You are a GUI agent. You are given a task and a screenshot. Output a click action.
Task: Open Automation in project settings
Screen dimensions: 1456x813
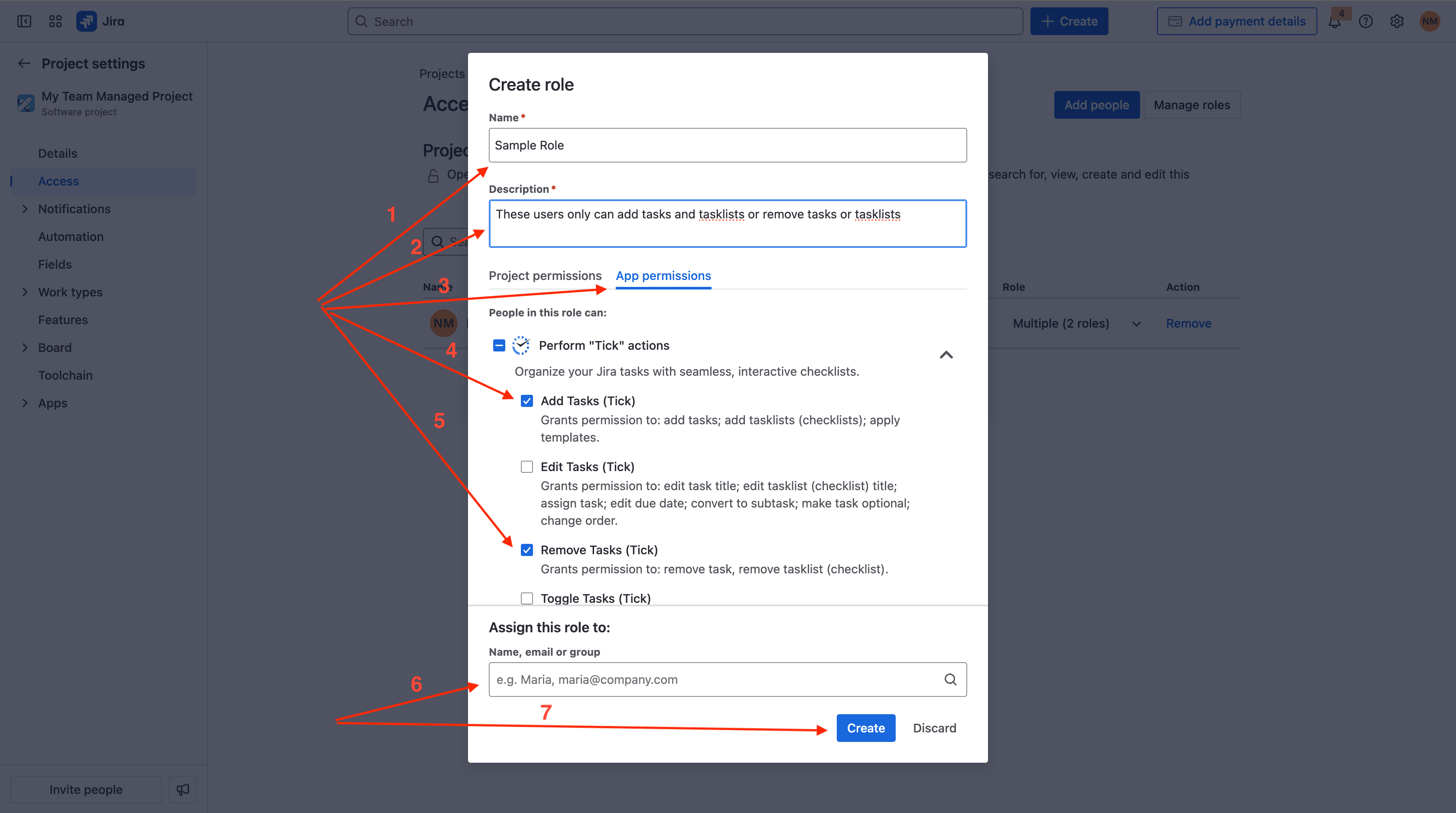tap(71, 237)
